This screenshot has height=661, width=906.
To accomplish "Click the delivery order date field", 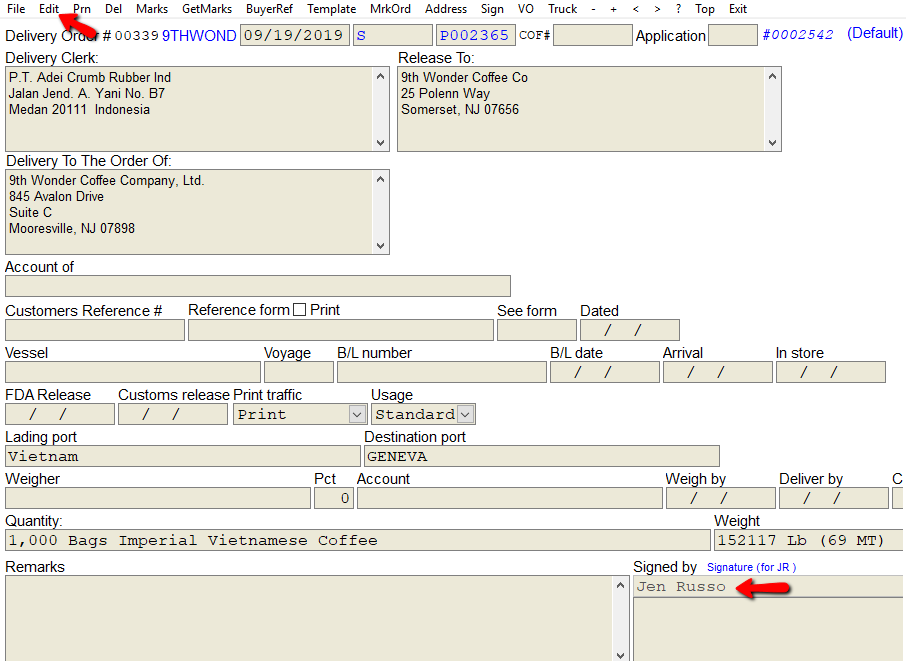I will pyautogui.click(x=295, y=35).
